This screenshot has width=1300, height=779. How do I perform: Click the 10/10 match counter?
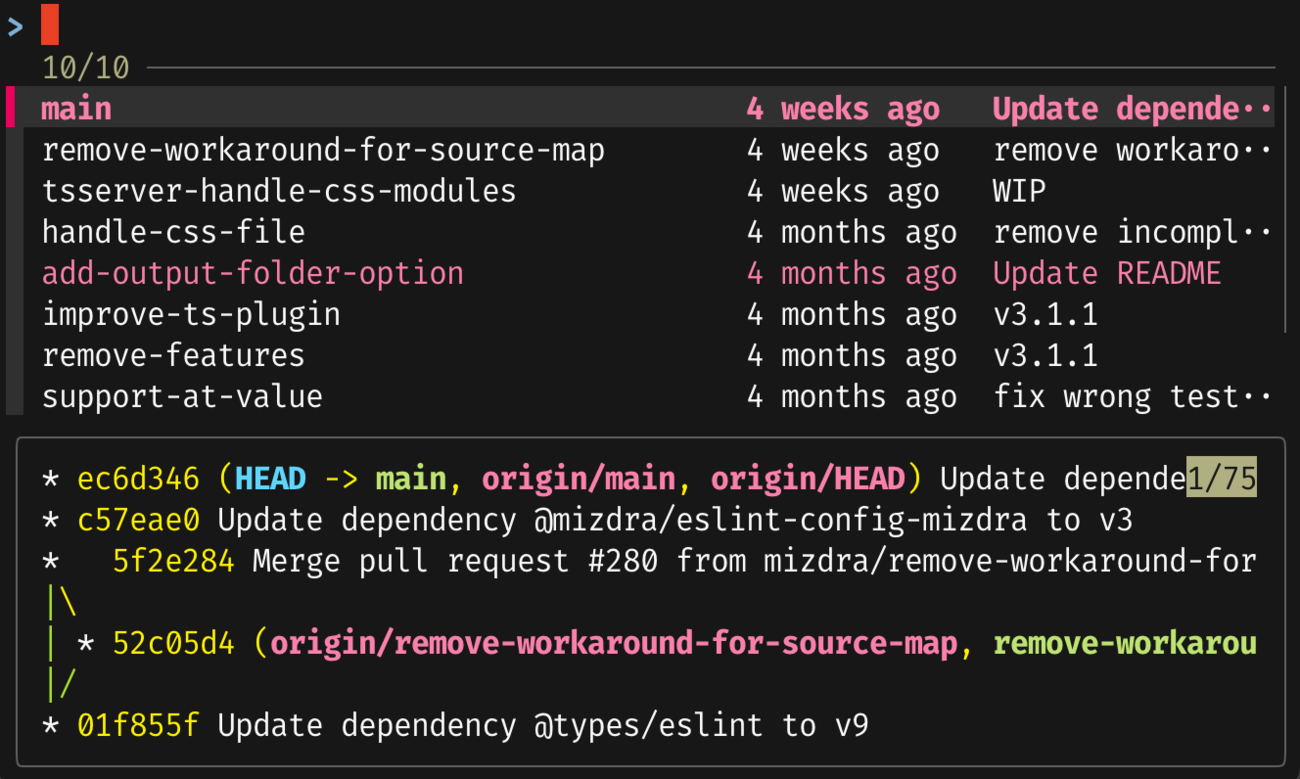(86, 68)
